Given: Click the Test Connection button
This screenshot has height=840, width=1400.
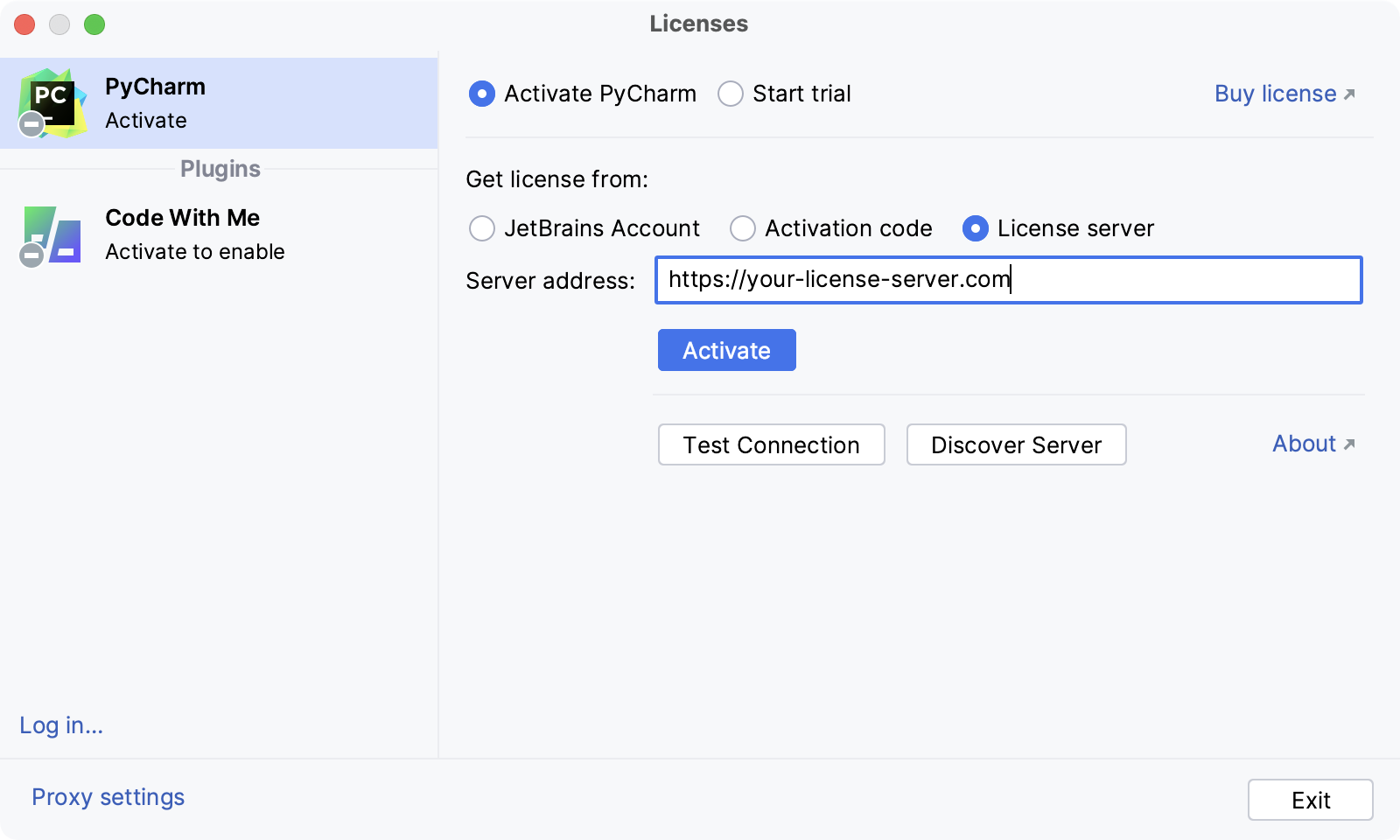Looking at the screenshot, I should click(x=772, y=444).
